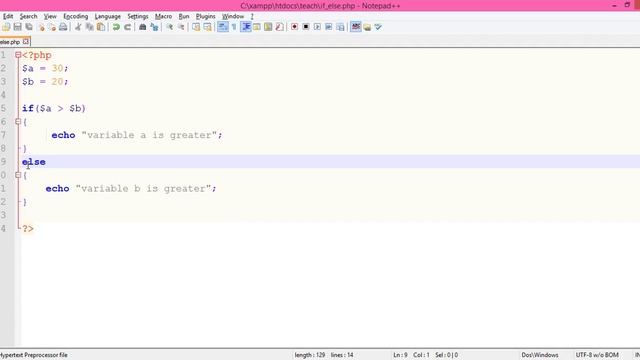Open the View menu
This screenshot has height=360, width=640.
(x=50, y=16)
